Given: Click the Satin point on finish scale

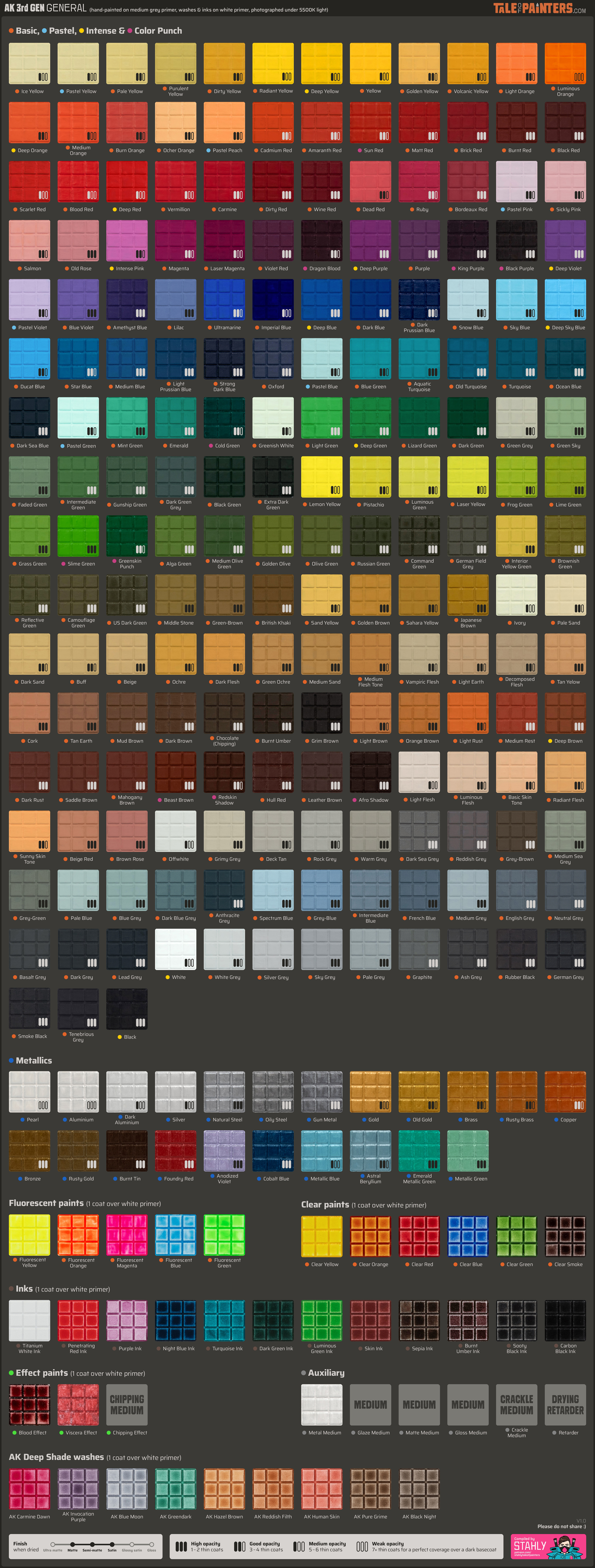Looking at the screenshot, I should pyautogui.click(x=112, y=1544).
